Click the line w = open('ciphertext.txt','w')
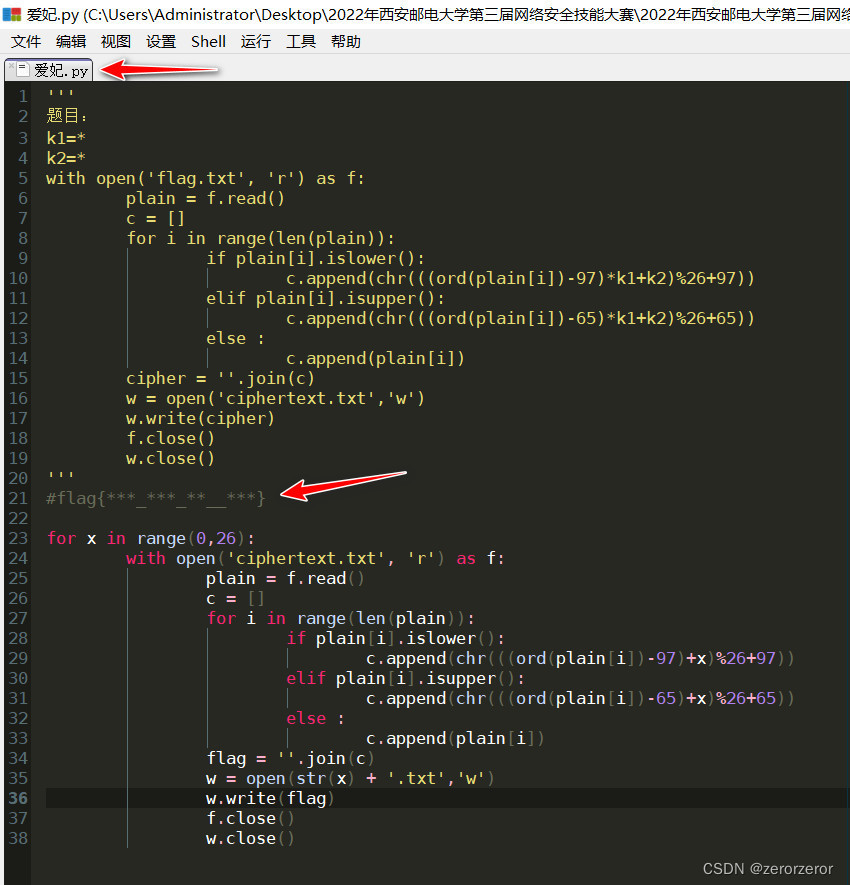 (x=275, y=398)
